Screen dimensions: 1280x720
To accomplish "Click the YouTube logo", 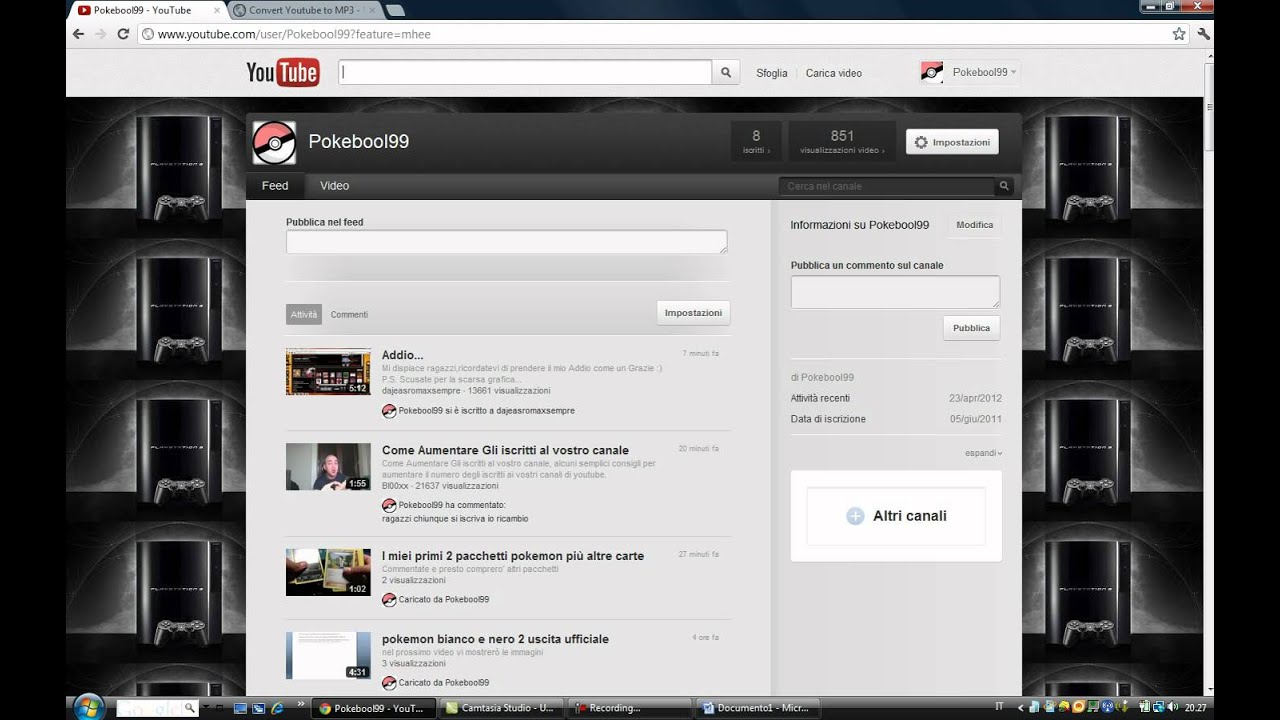I will point(283,72).
